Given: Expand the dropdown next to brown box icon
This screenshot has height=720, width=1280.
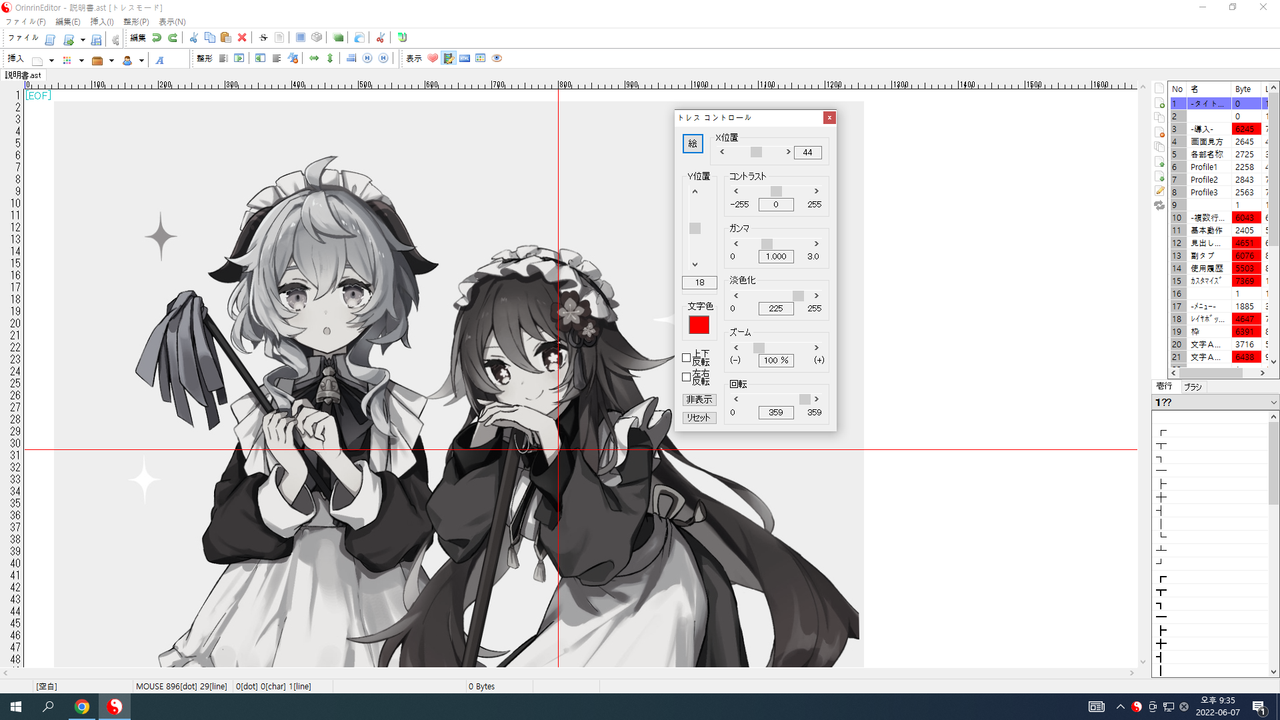Looking at the screenshot, I should click(x=112, y=61).
